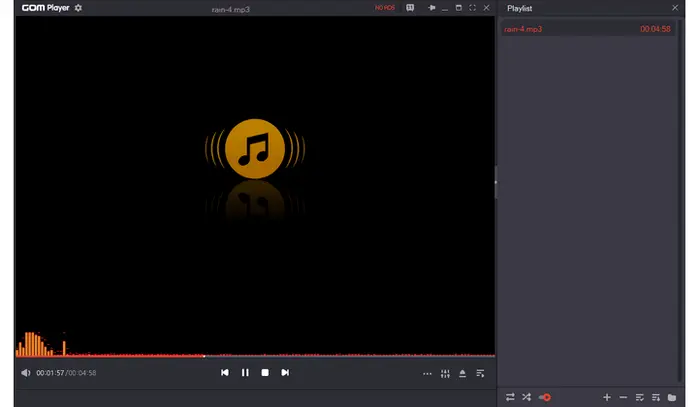
Task: Click the eject/open file icon
Action: 462,374
